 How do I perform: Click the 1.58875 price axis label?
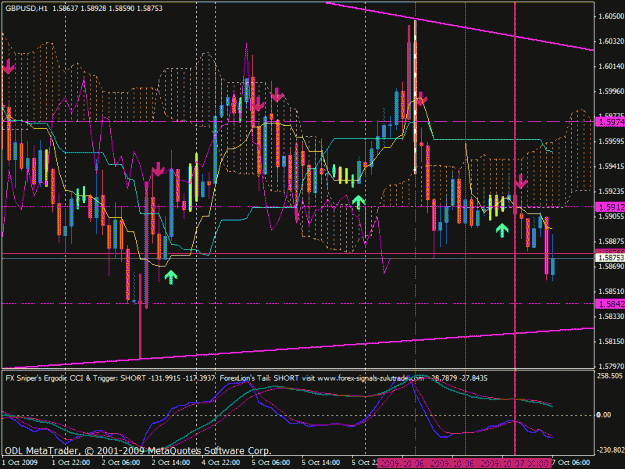click(611, 241)
